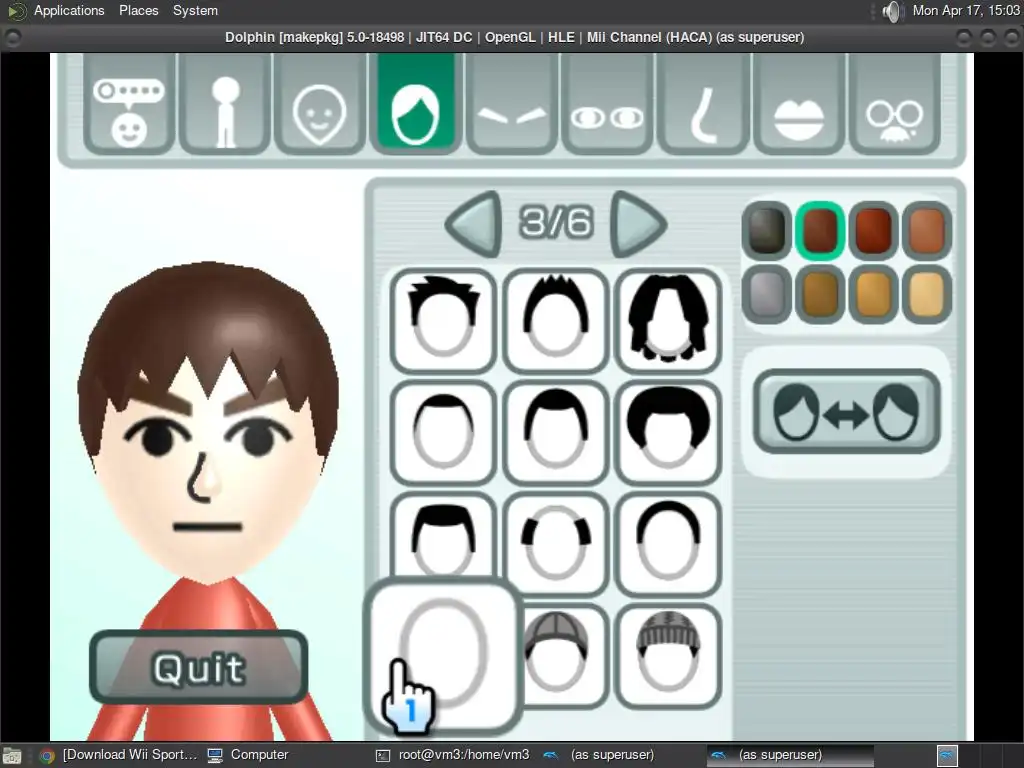The image size is (1024, 768).
Task: Choose the thin flat-top hairstyle
Action: [x=443, y=432]
